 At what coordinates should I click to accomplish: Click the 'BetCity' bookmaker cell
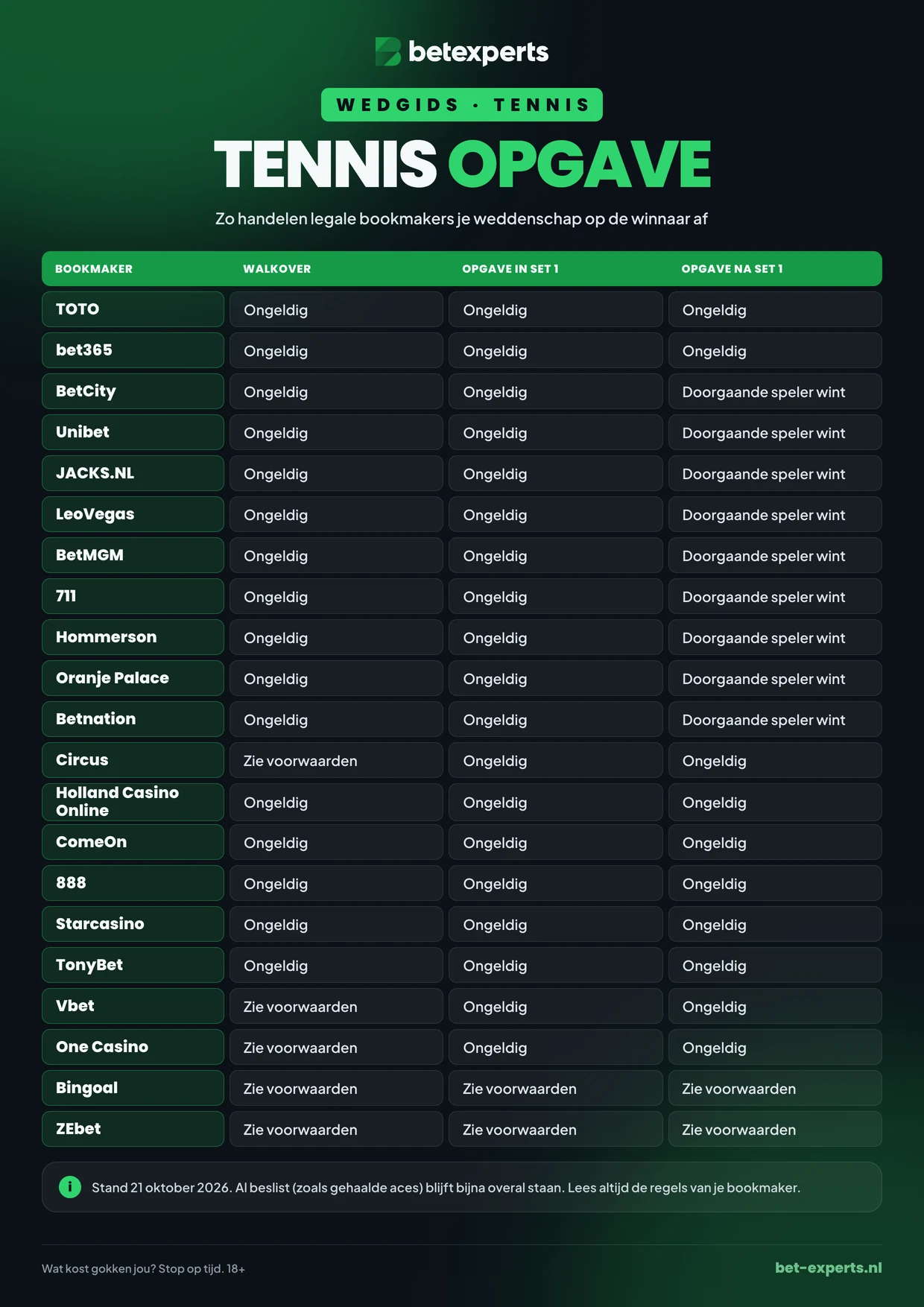[x=133, y=391]
